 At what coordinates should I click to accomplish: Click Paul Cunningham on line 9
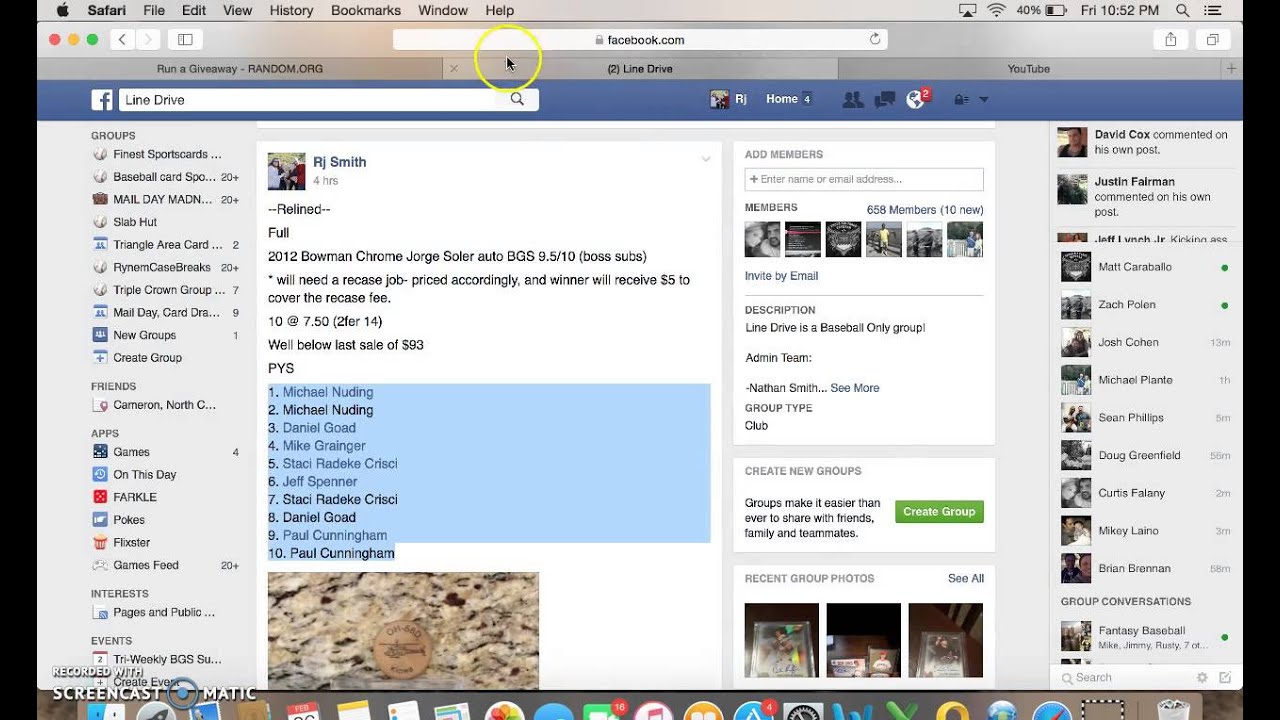[335, 535]
